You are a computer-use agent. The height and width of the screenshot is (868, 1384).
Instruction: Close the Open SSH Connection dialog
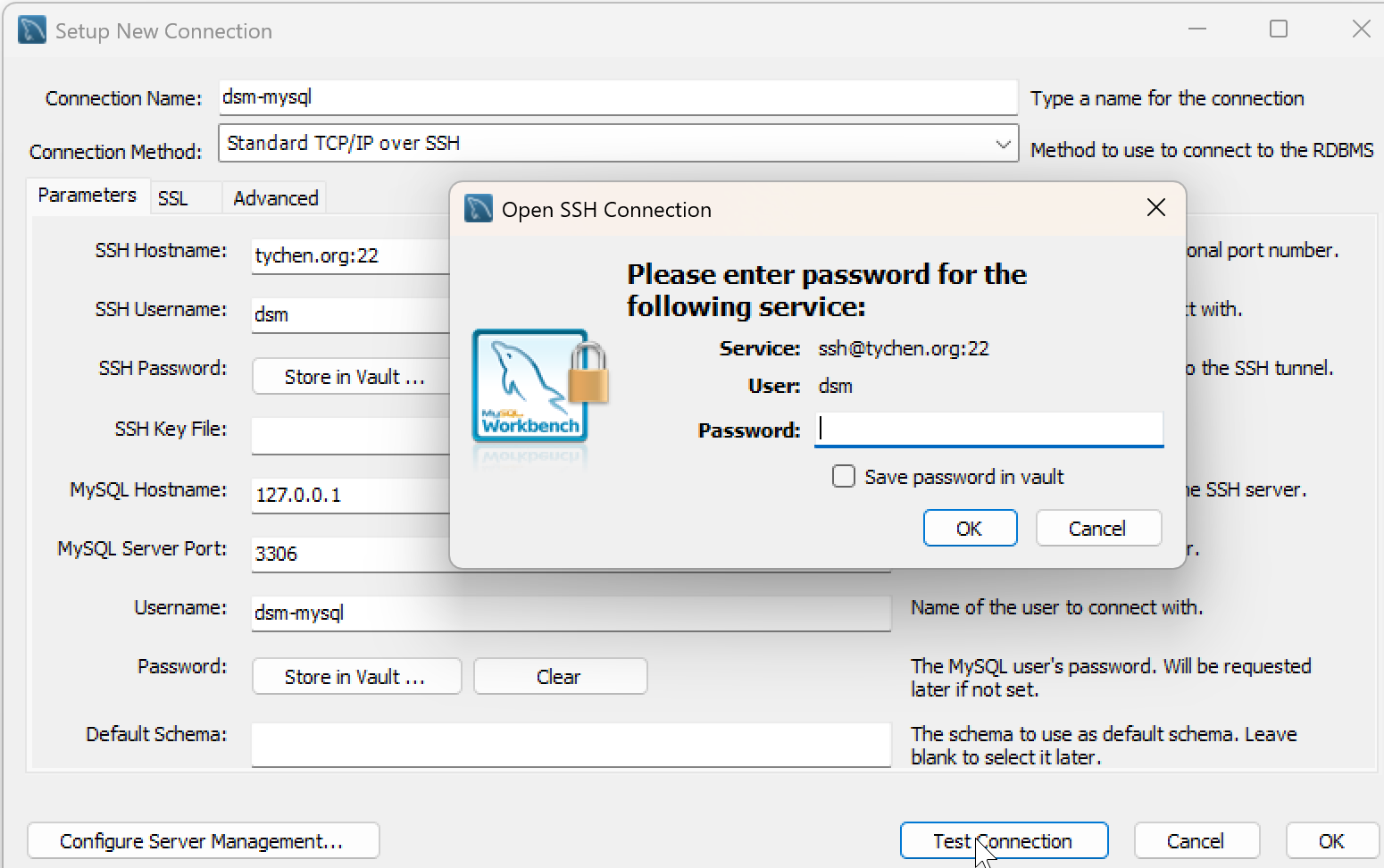(1155, 208)
